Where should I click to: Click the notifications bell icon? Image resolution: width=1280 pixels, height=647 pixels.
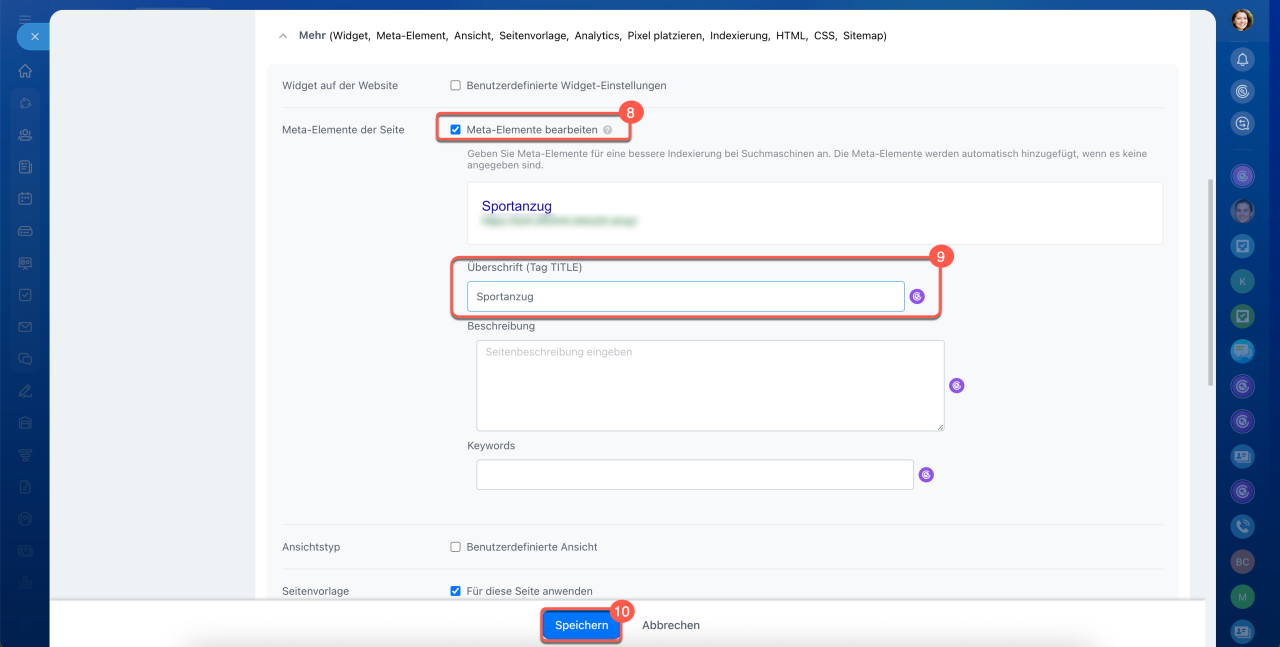(1242, 60)
